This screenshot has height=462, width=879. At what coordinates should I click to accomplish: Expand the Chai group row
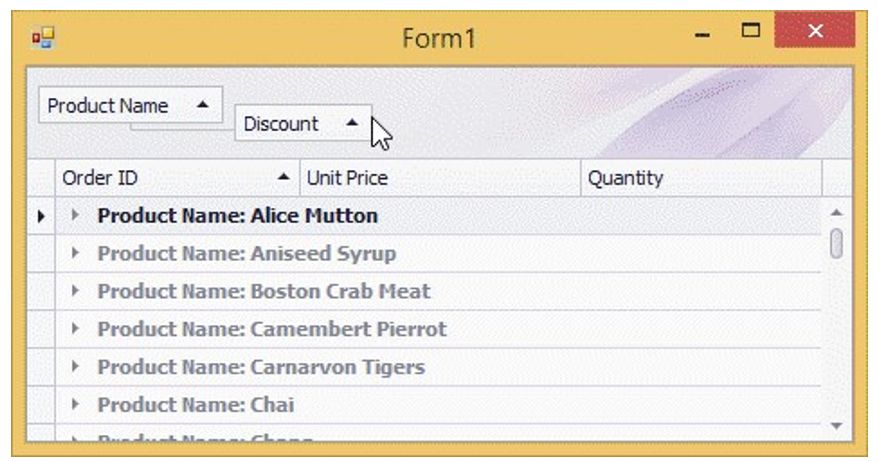click(x=76, y=406)
